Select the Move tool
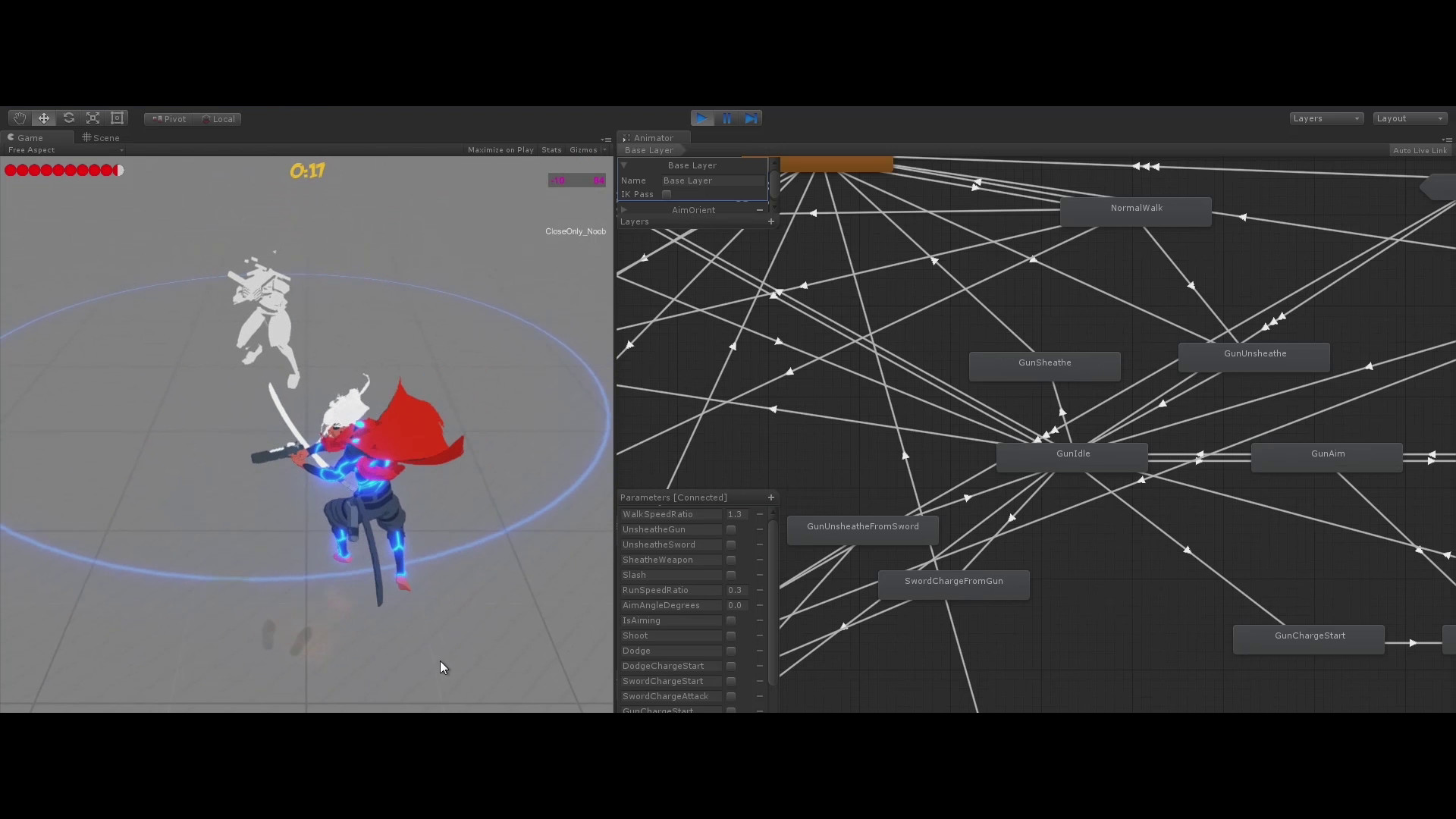The height and width of the screenshot is (819, 1456). (x=43, y=118)
